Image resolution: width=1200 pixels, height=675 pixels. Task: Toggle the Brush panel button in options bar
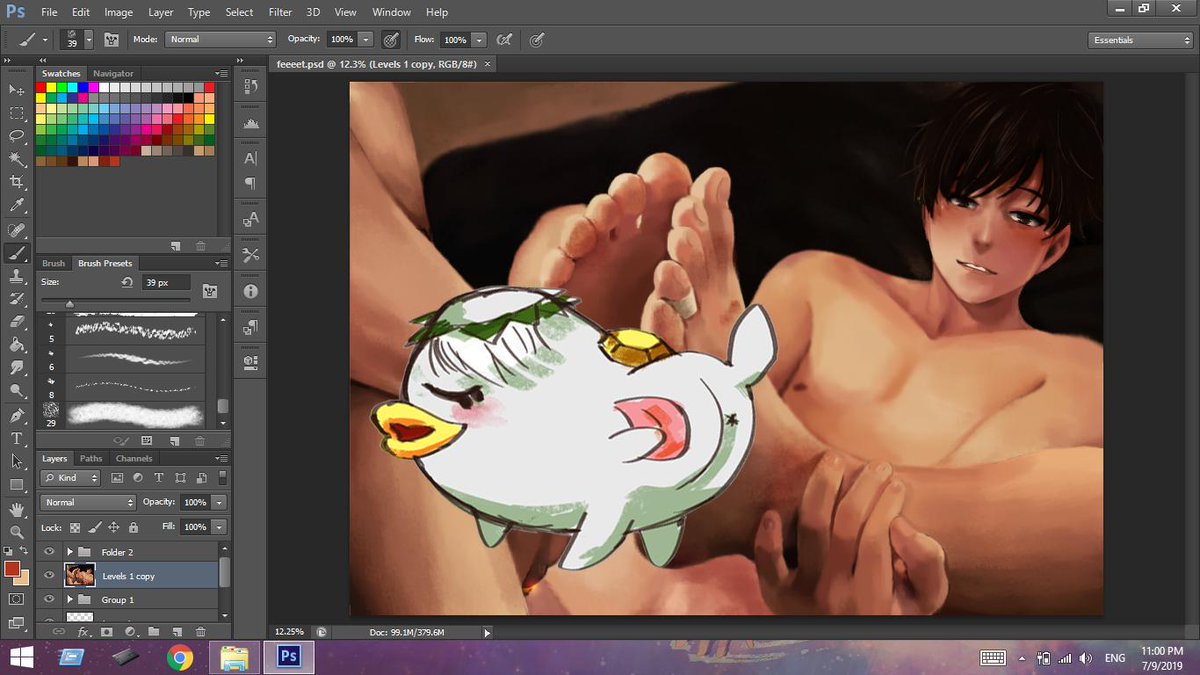click(111, 40)
